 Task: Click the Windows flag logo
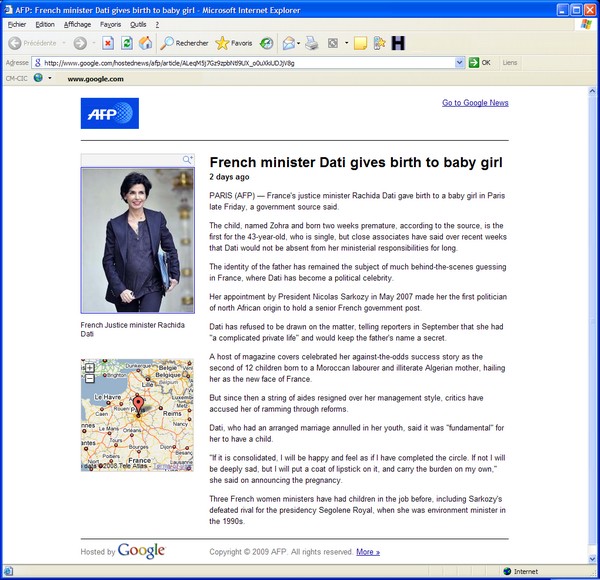tap(586, 24)
